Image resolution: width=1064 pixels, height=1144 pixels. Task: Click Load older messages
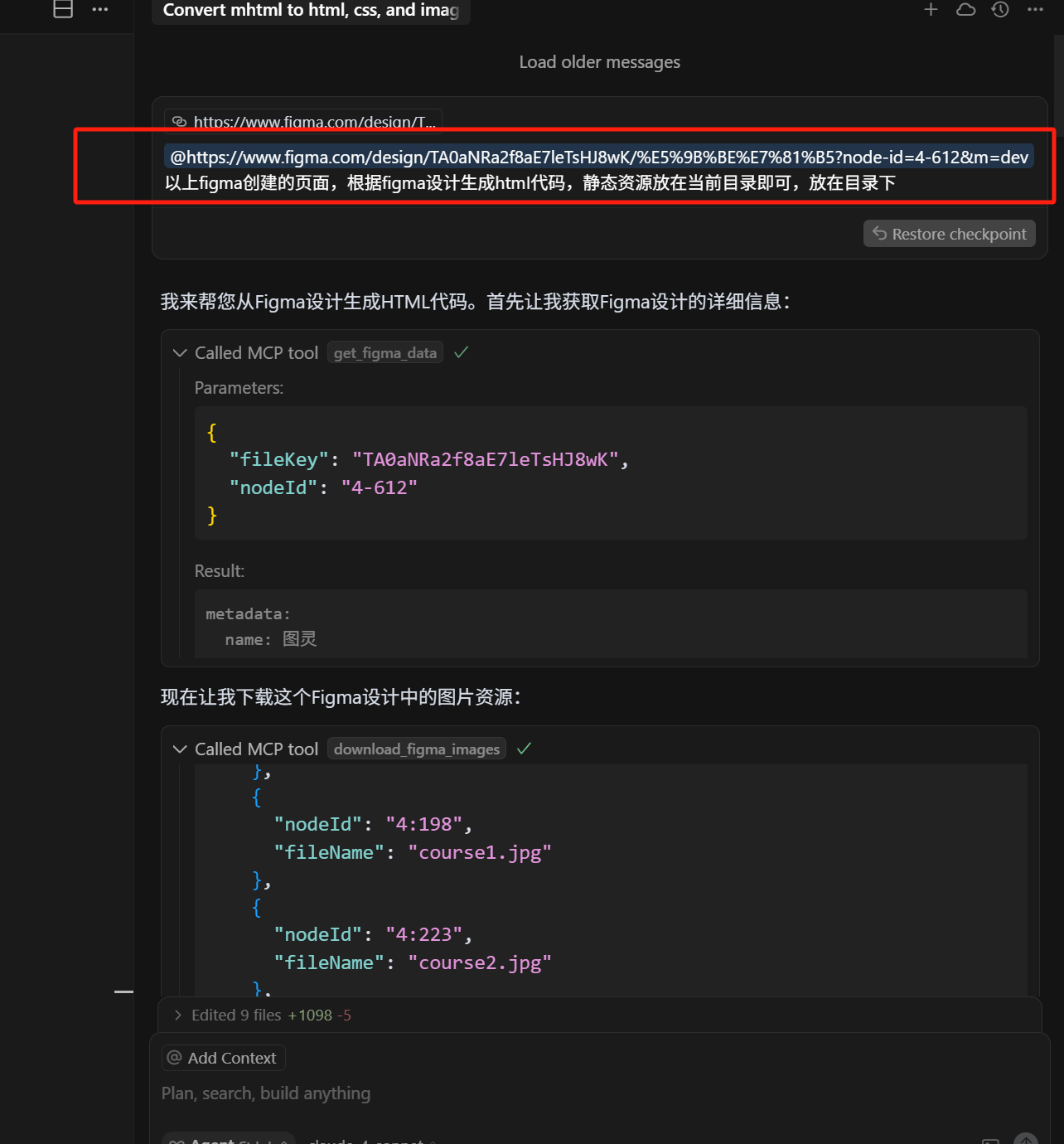pyautogui.click(x=599, y=61)
